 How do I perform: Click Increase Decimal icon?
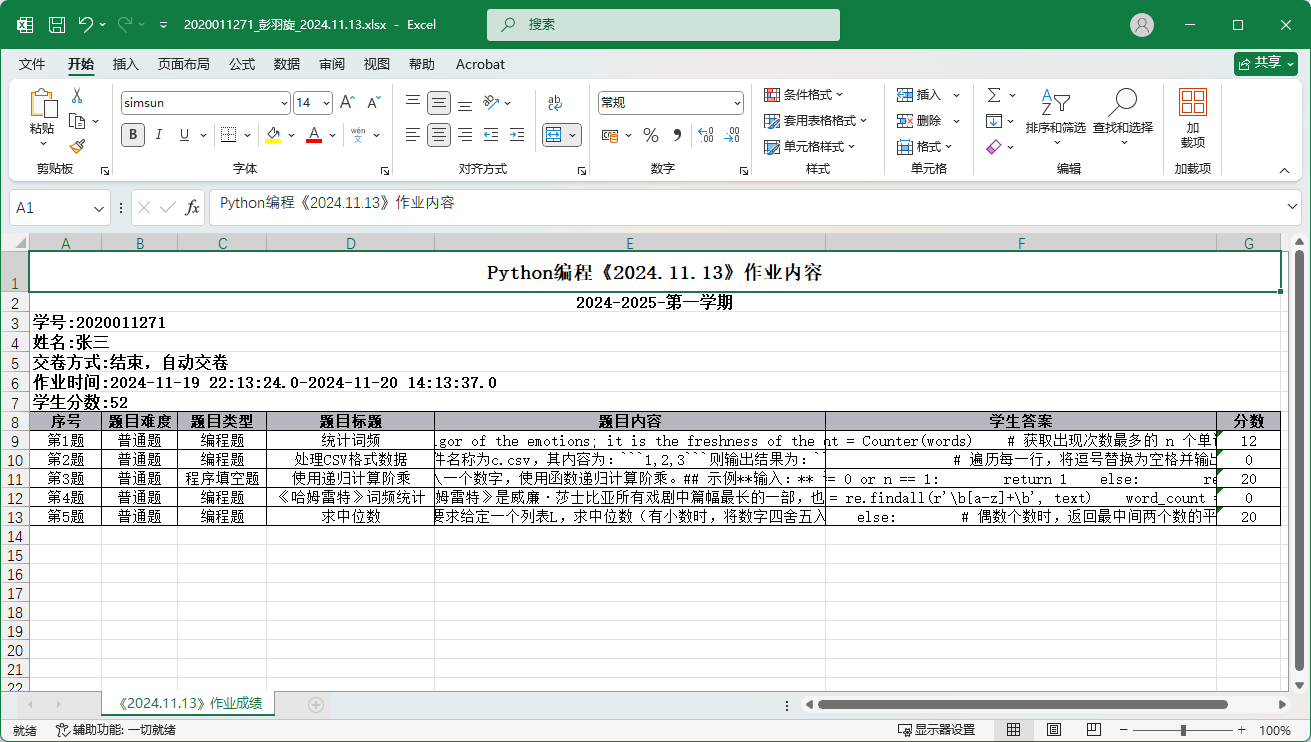pos(705,135)
